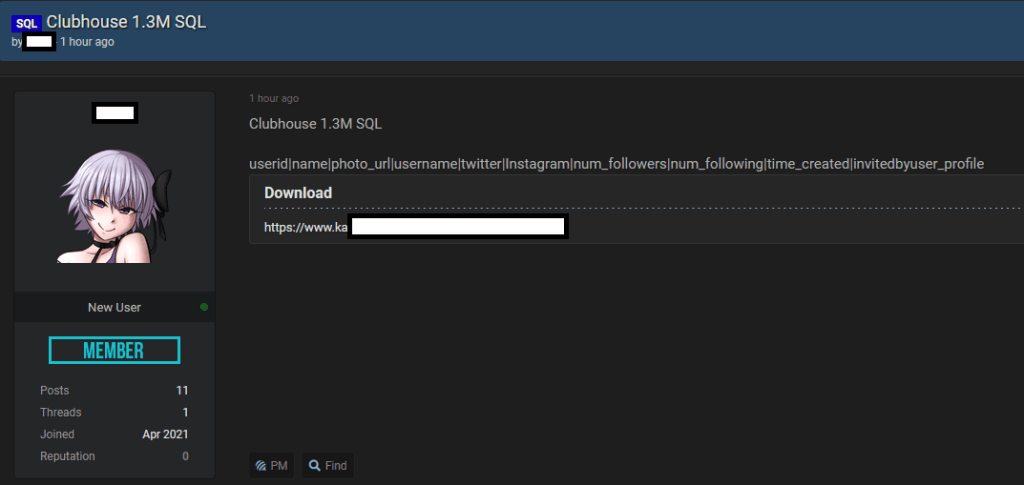Click the MEMBER group badge

coord(114,350)
